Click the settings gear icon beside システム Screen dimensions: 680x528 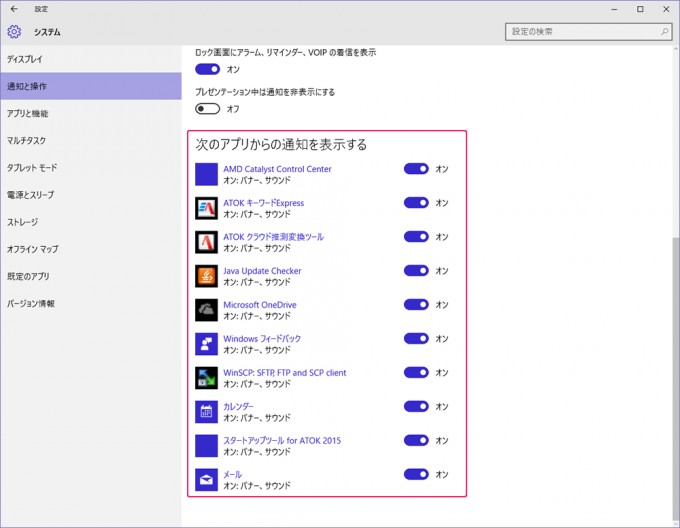14,32
